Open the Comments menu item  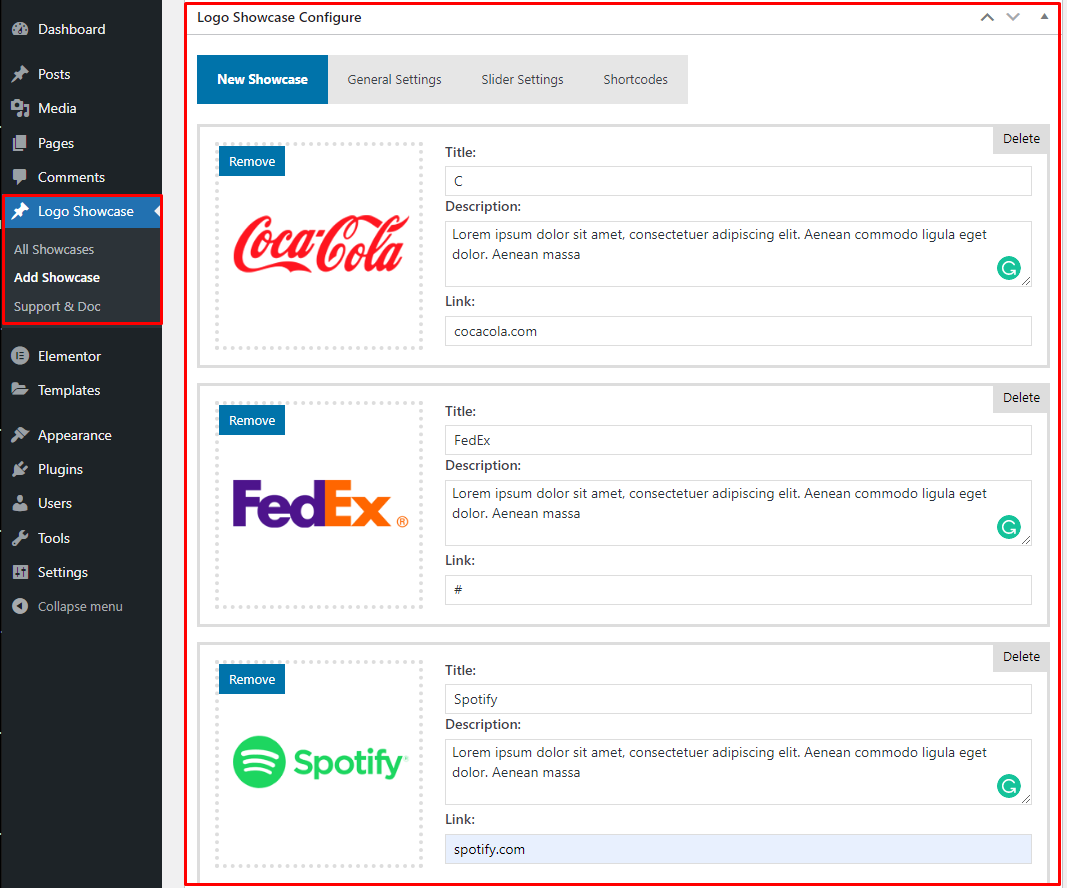click(71, 177)
